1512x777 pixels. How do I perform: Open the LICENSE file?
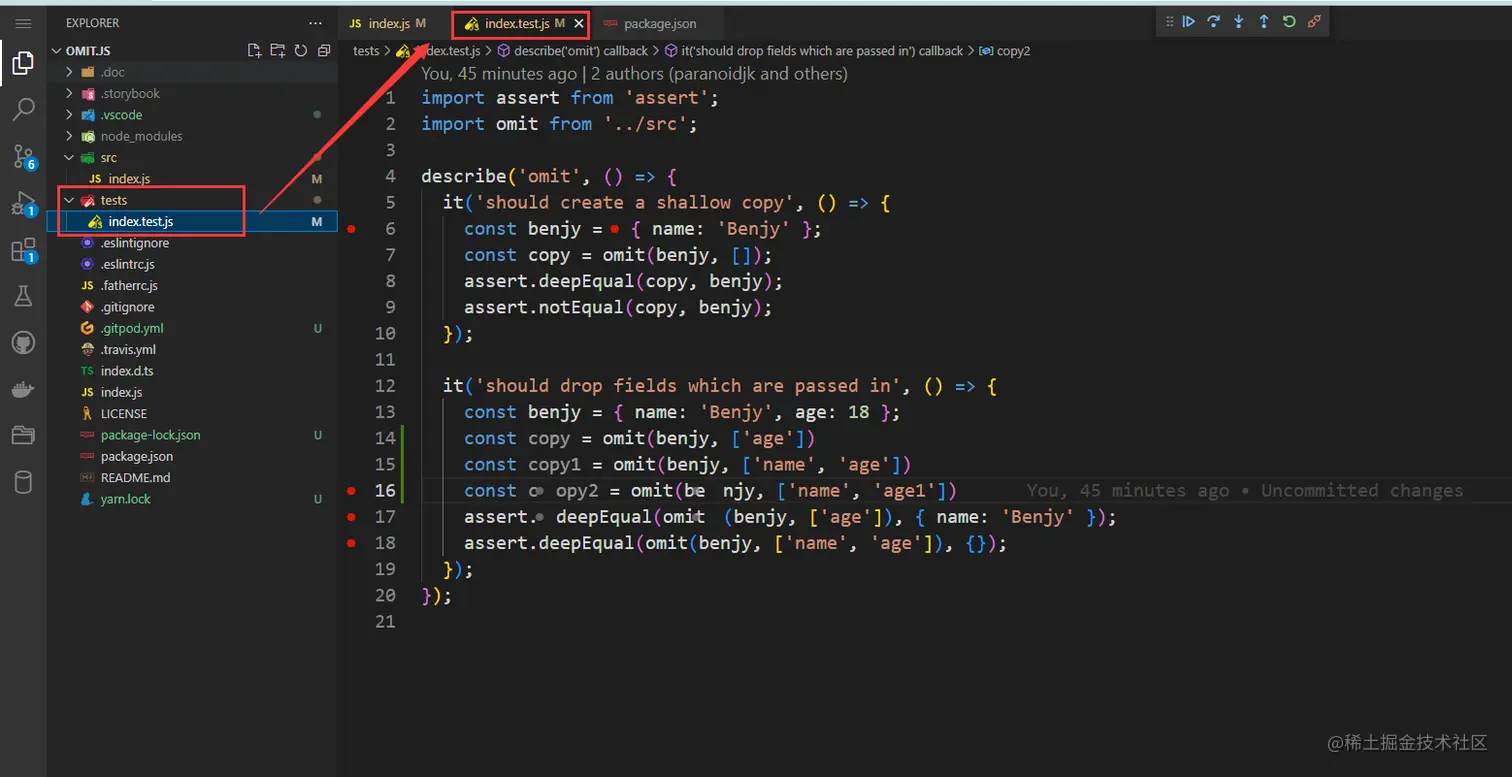pyautogui.click(x=193, y=414)
